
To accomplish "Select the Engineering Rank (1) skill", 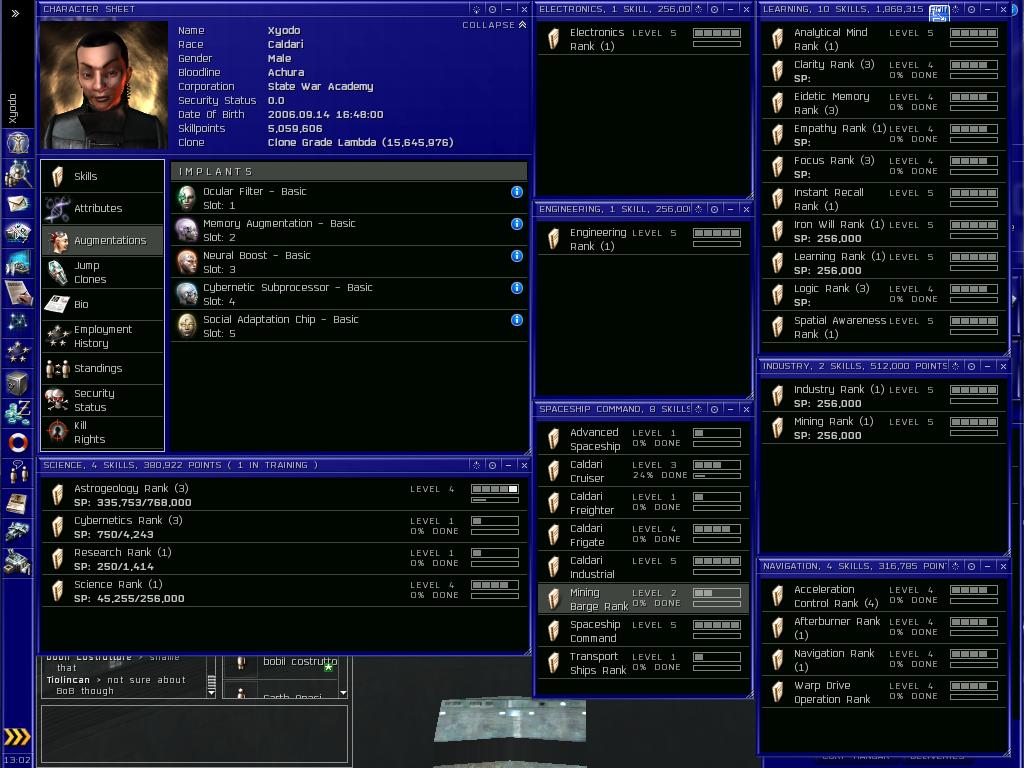I will (x=643, y=239).
